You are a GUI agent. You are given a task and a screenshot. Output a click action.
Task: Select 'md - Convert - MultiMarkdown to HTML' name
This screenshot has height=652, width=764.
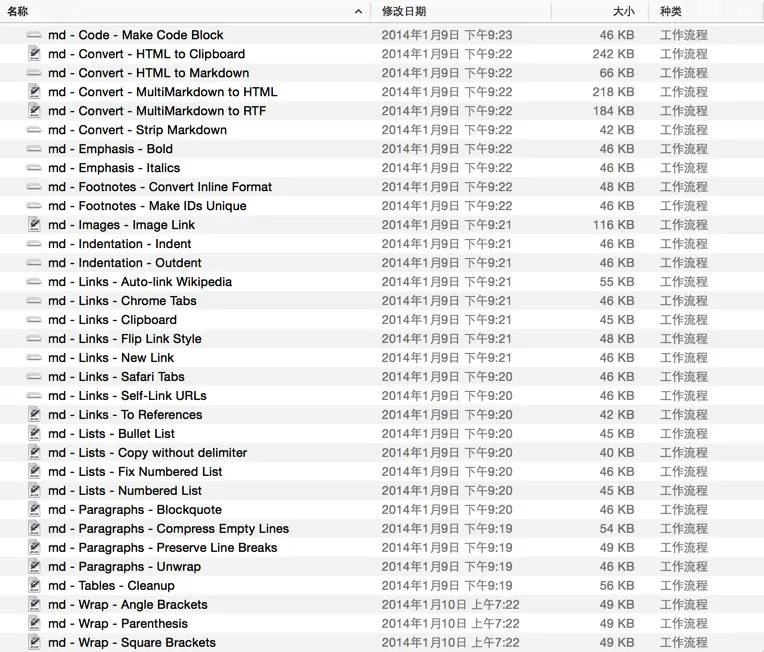(x=162, y=92)
